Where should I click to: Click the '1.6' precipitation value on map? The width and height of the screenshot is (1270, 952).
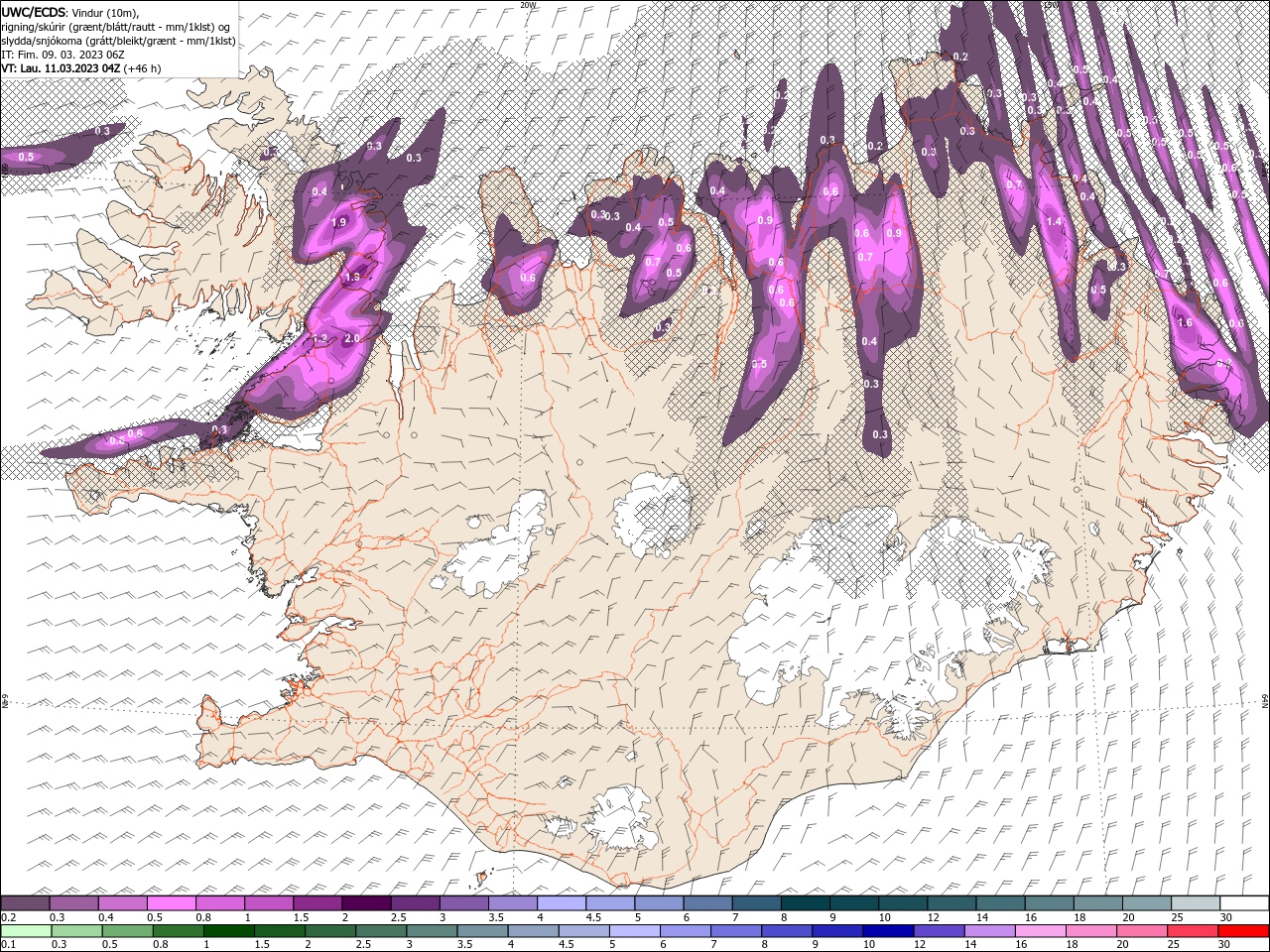(1184, 322)
